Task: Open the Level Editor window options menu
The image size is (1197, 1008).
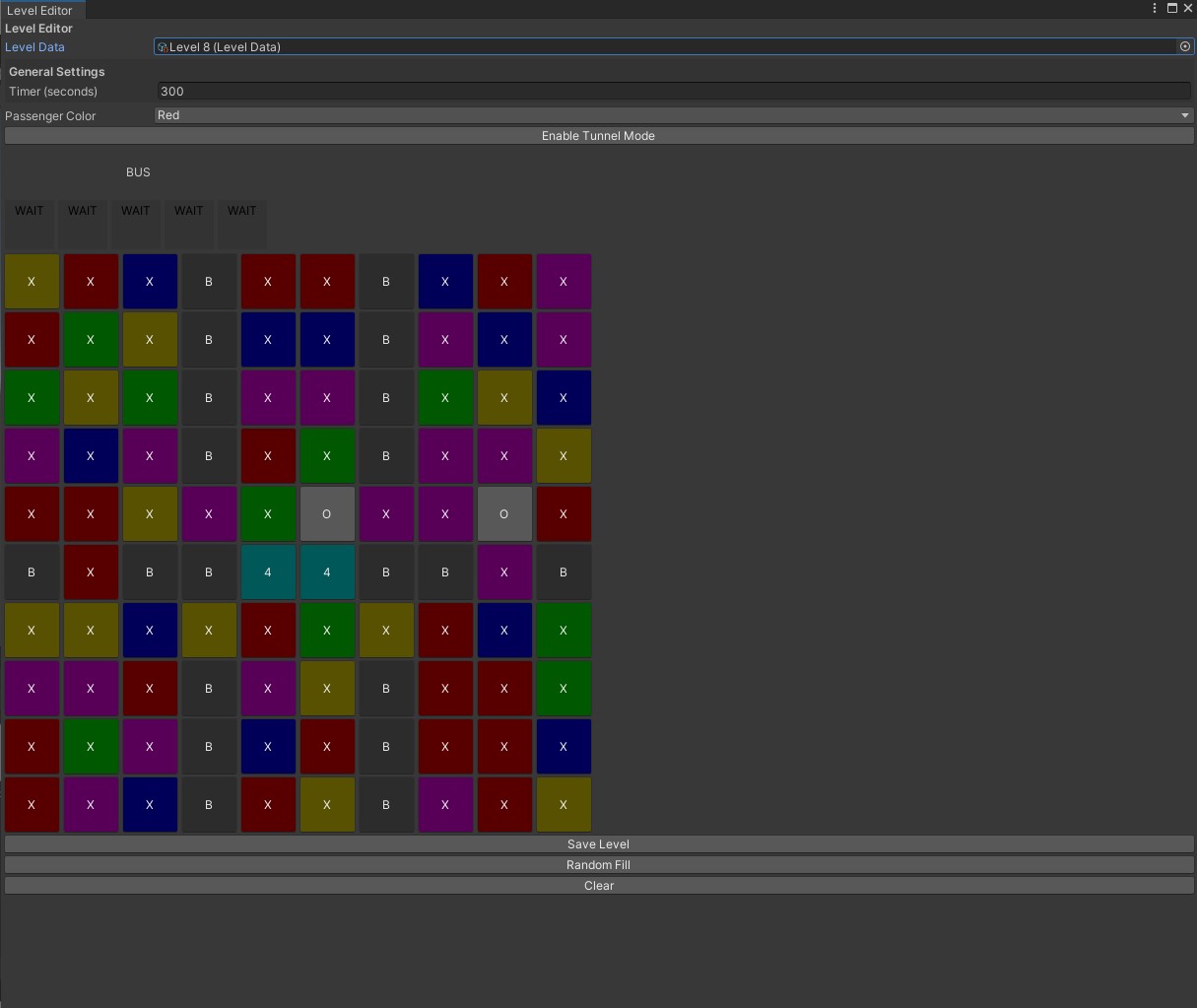Action: click(1155, 8)
